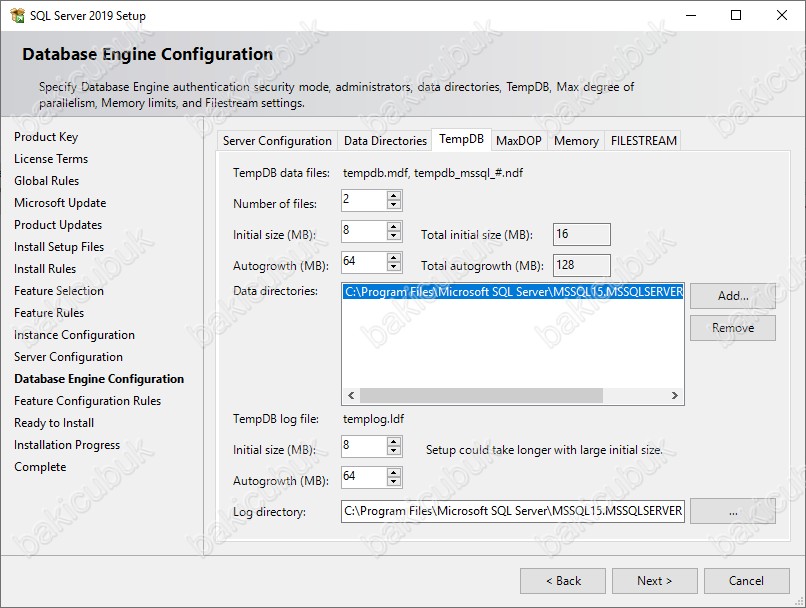
Task: Click Remove to delete the data directory
Action: click(732, 328)
